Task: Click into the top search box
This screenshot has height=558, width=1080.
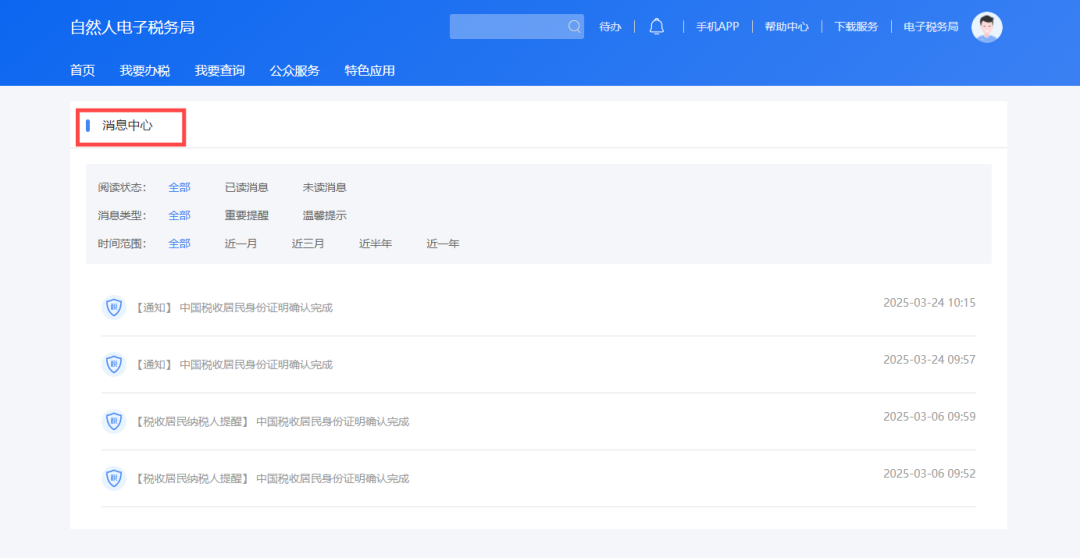Action: tap(507, 27)
